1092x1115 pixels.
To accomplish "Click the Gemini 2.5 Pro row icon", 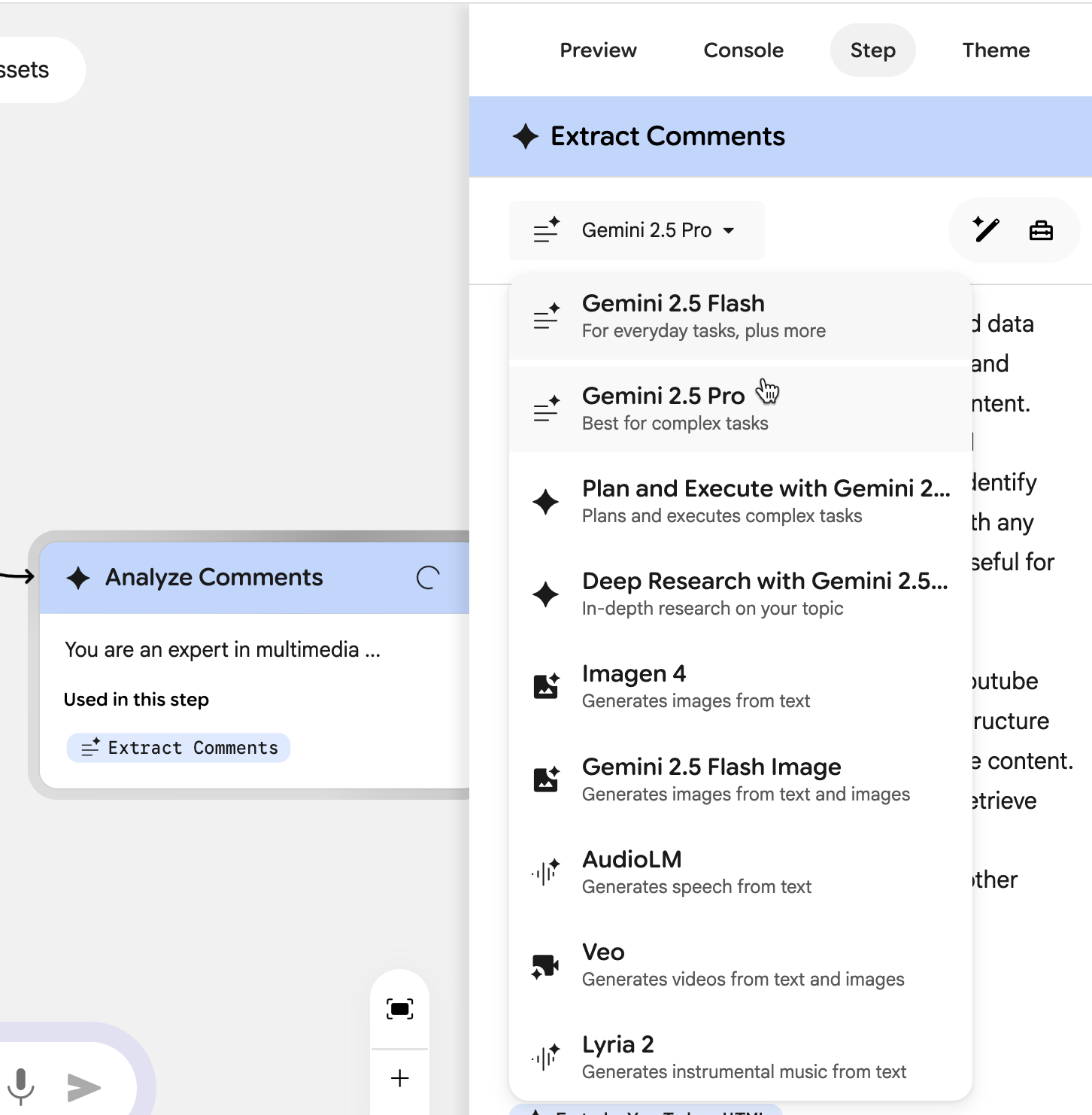I will point(546,409).
